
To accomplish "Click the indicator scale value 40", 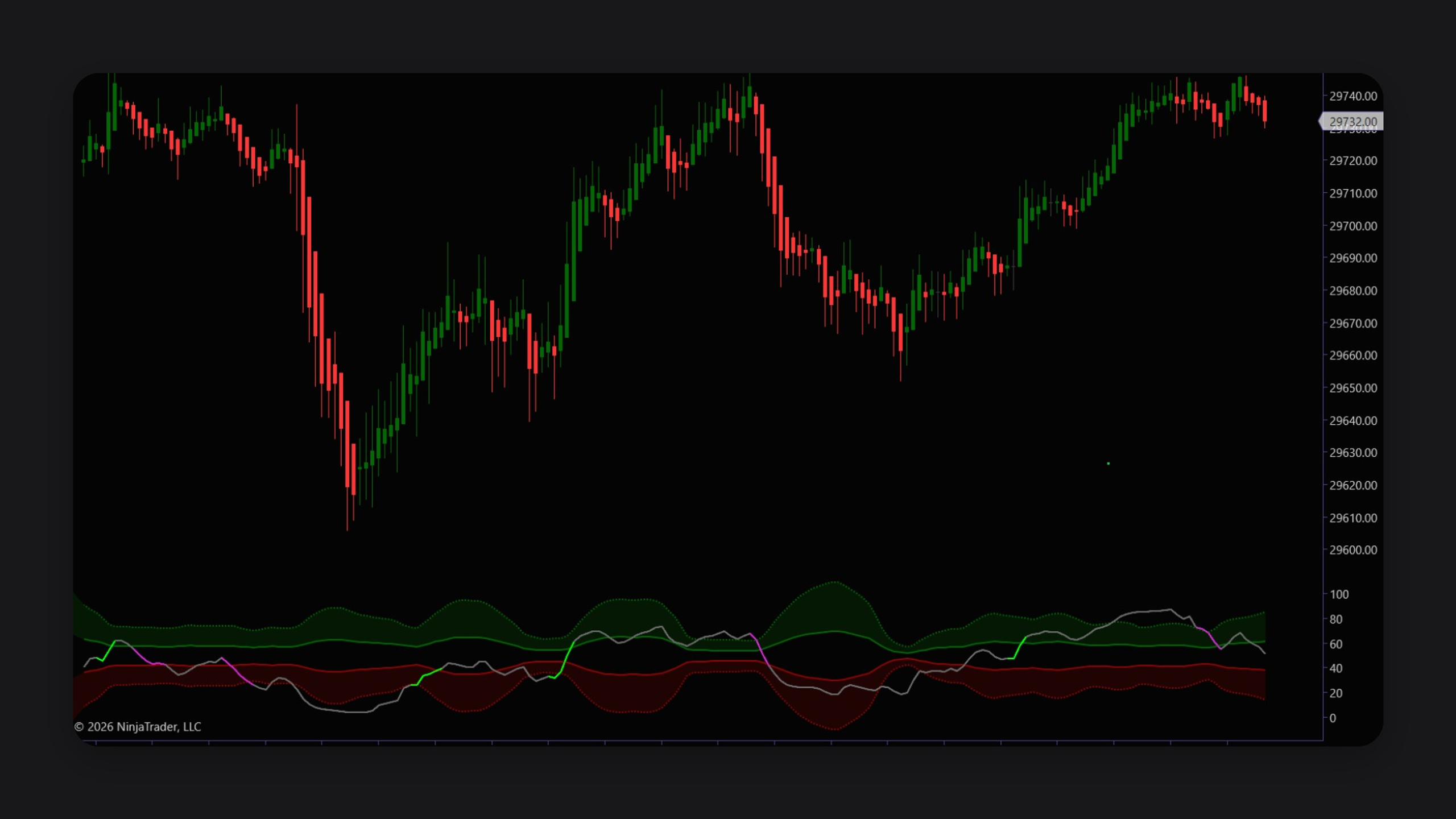I will click(x=1336, y=668).
